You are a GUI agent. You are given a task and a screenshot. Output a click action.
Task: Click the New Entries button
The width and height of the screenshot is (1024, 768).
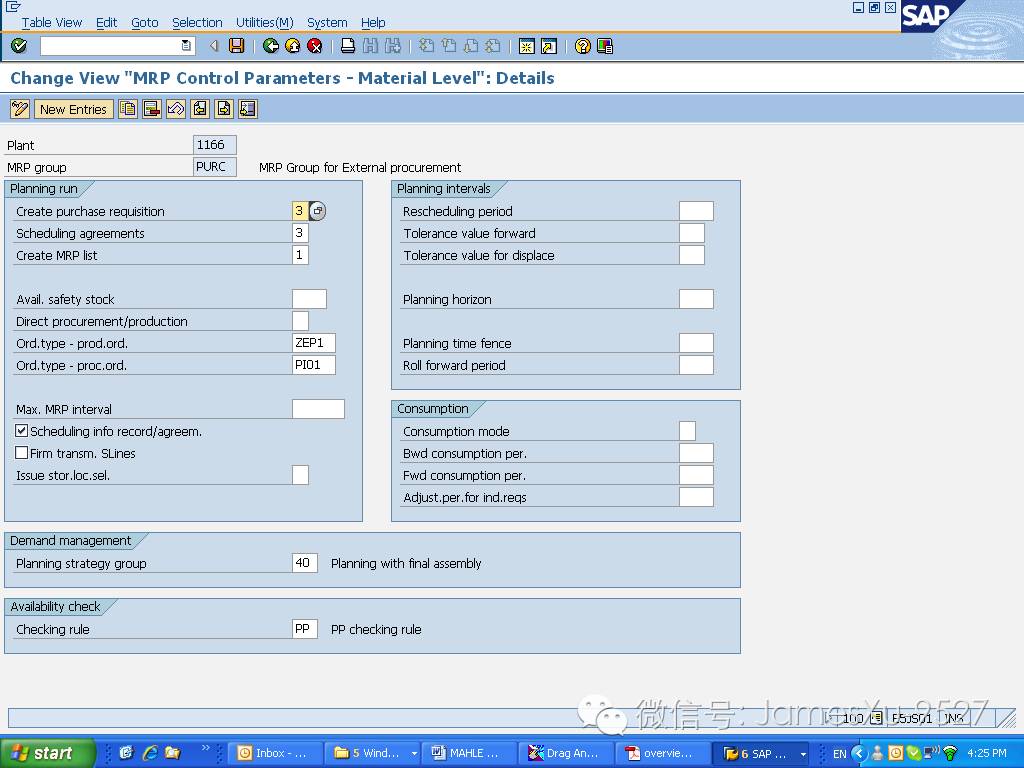click(x=73, y=109)
